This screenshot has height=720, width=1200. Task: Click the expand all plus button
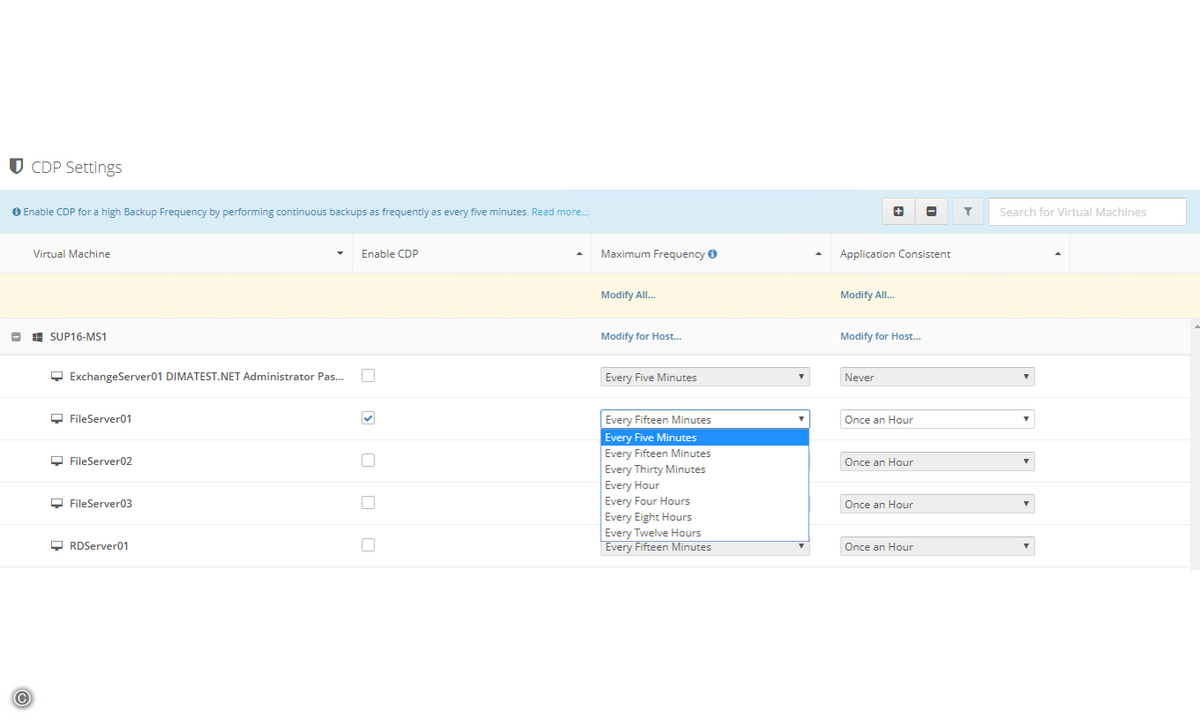pos(898,211)
